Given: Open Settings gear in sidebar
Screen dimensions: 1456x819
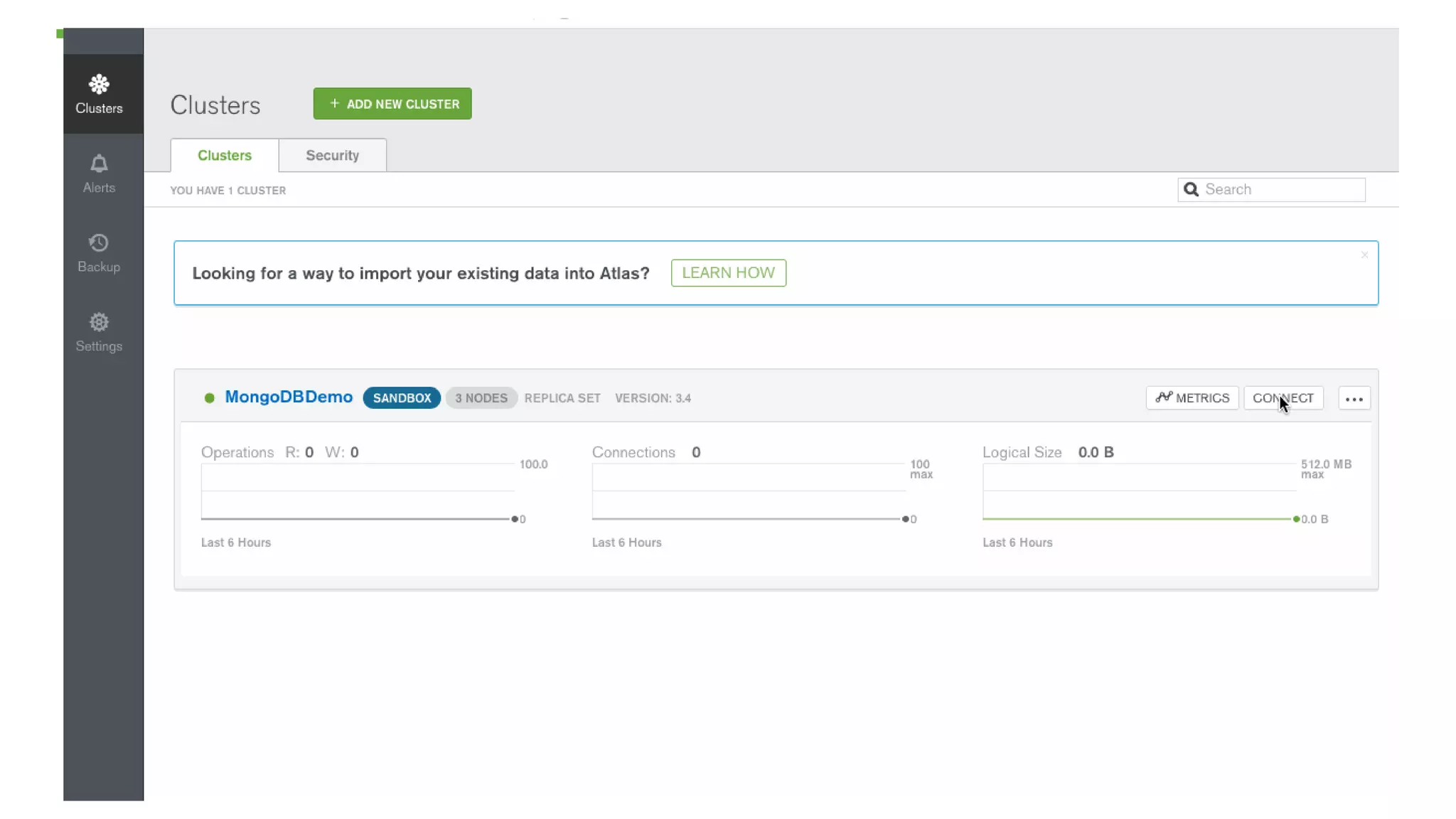Looking at the screenshot, I should (x=99, y=323).
